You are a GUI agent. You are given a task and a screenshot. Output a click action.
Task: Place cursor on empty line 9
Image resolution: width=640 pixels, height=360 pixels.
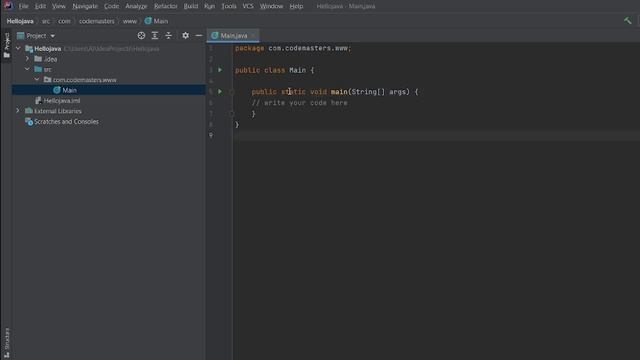click(437, 136)
